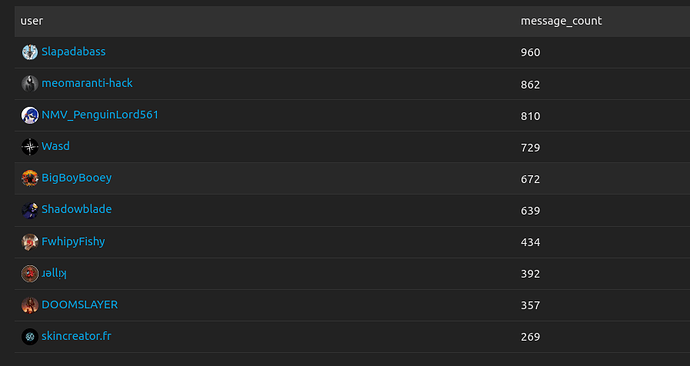Viewport: 690px width, 366px height.
Task: Open skincreator.fr username link
Action: coord(76,336)
